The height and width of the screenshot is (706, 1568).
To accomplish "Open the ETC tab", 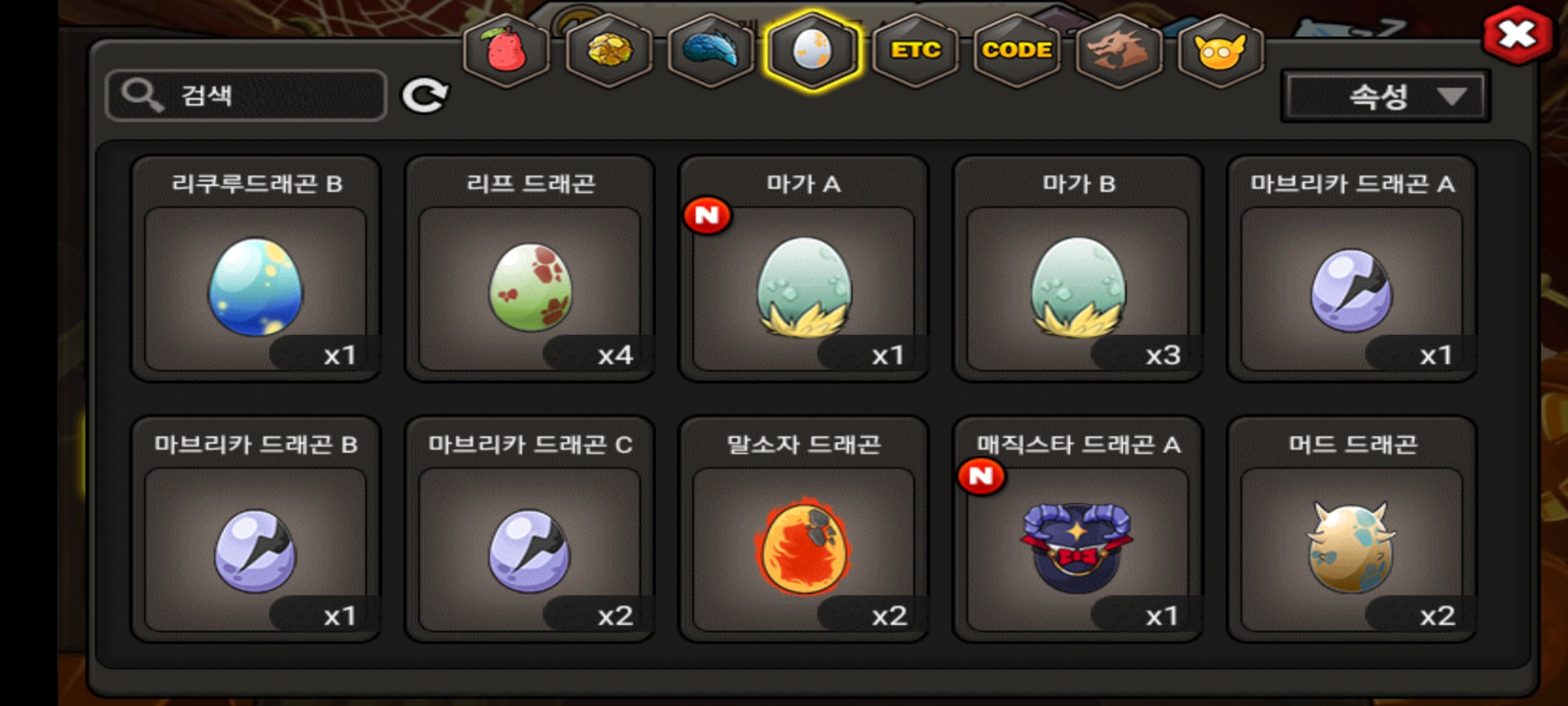I will (x=915, y=50).
